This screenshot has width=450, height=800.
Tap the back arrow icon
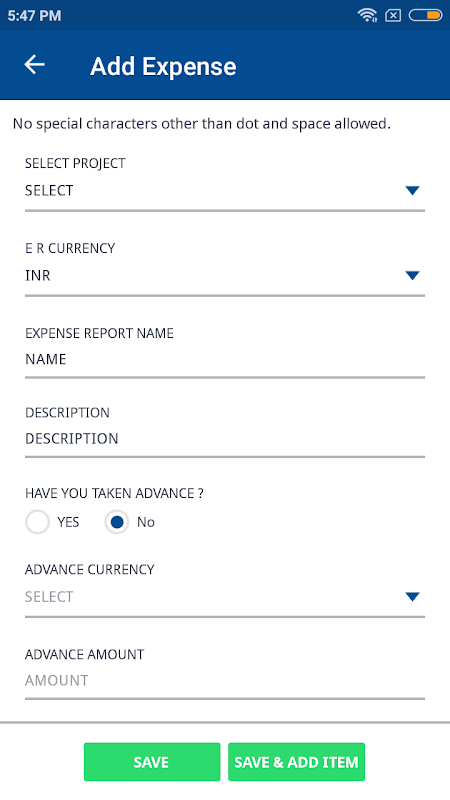[x=35, y=65]
